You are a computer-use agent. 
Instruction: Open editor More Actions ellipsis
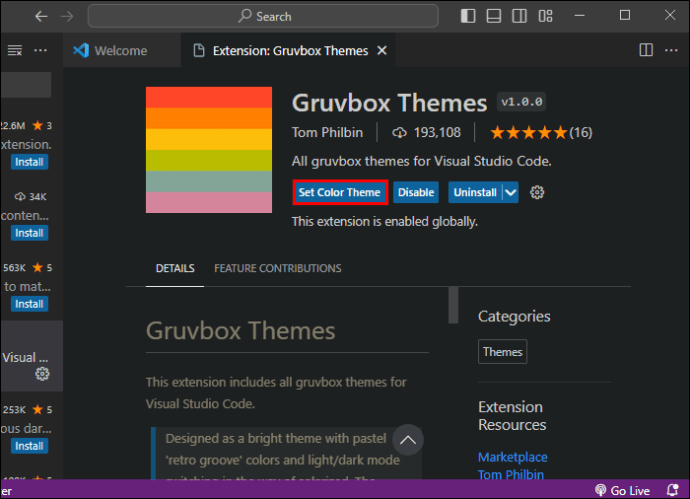(671, 50)
